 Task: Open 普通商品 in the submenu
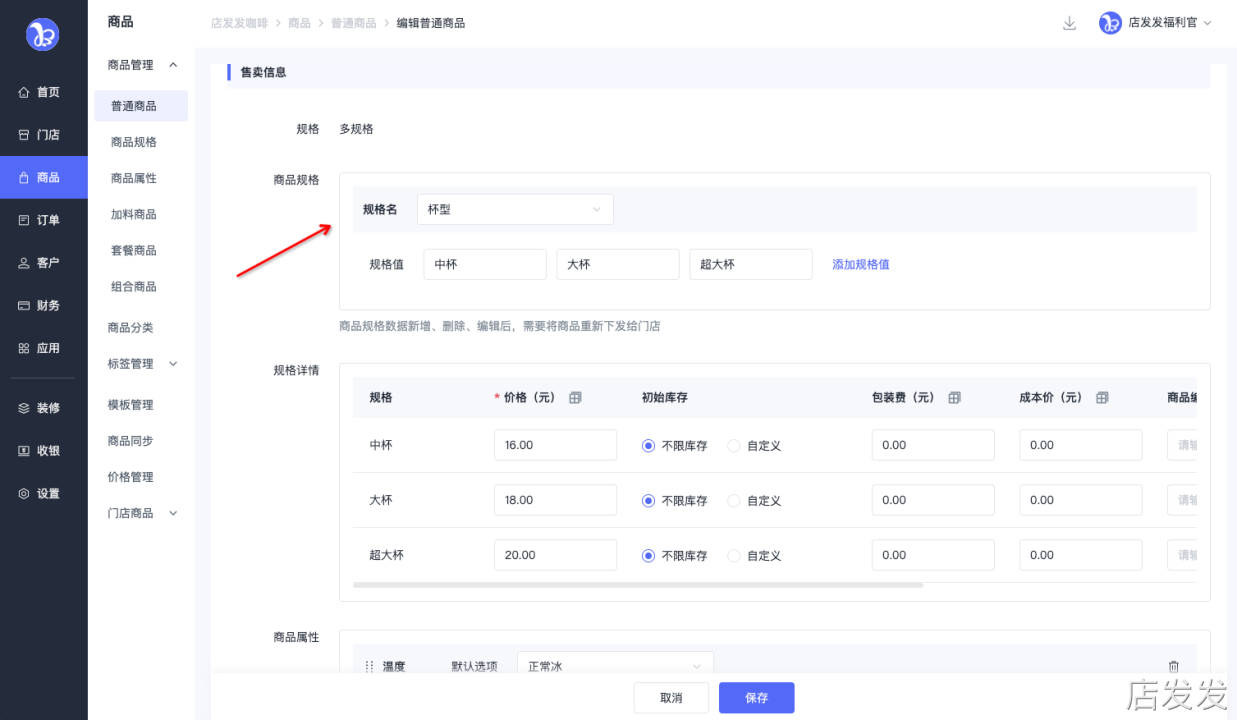tap(141, 106)
